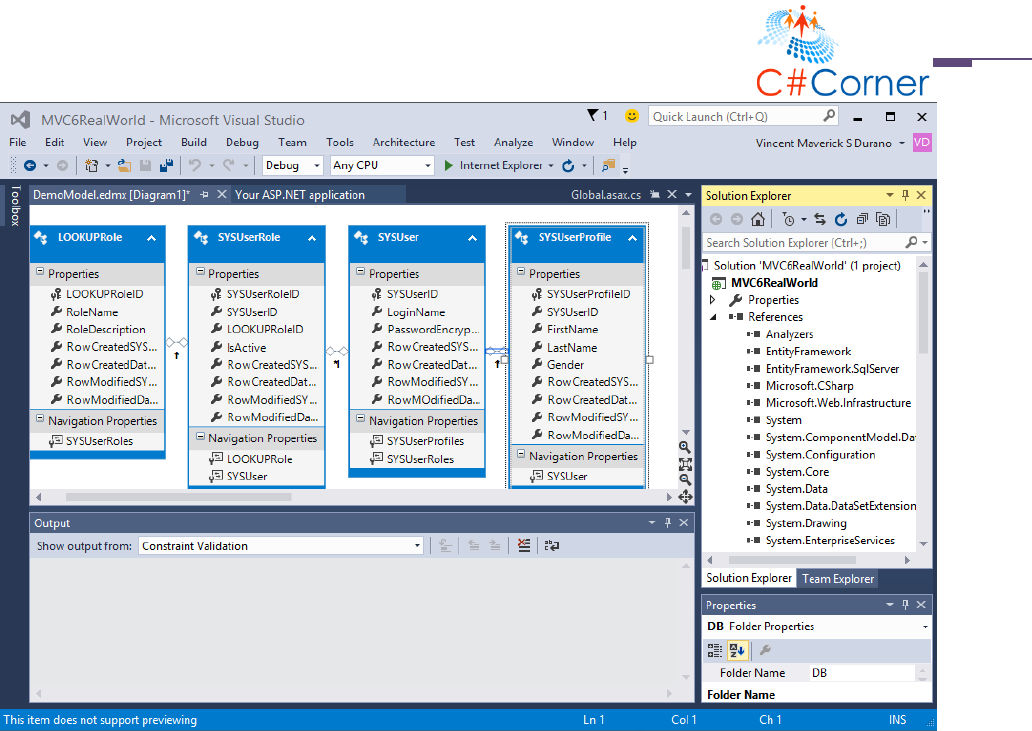Select the EntityFramework reference

click(x=808, y=351)
